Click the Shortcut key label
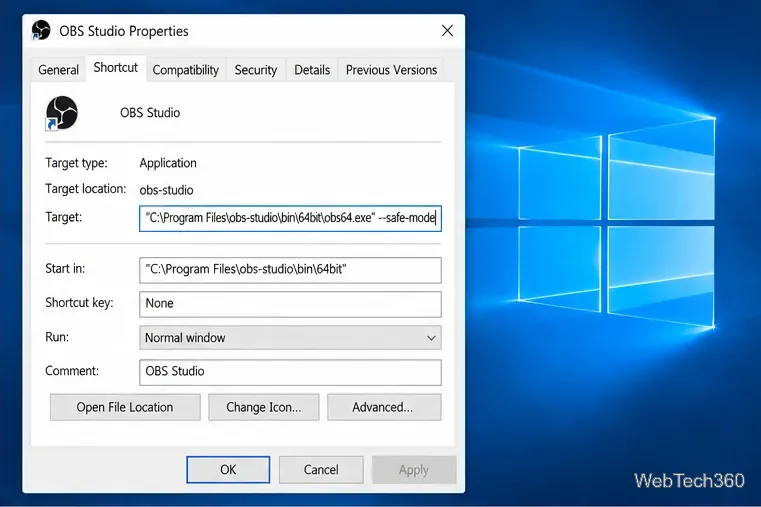Viewport: 761px width, 507px height. tap(79, 303)
